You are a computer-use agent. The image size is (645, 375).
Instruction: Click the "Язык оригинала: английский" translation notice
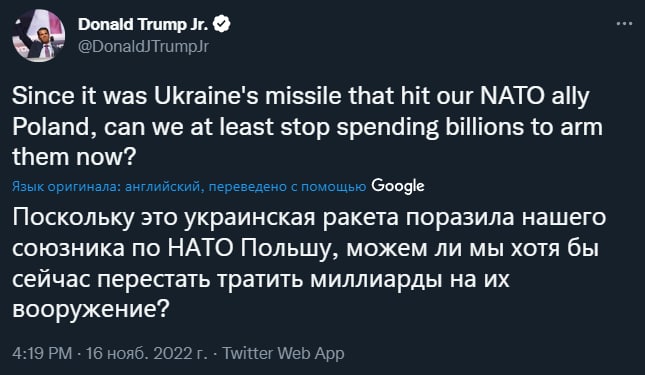[106, 187]
